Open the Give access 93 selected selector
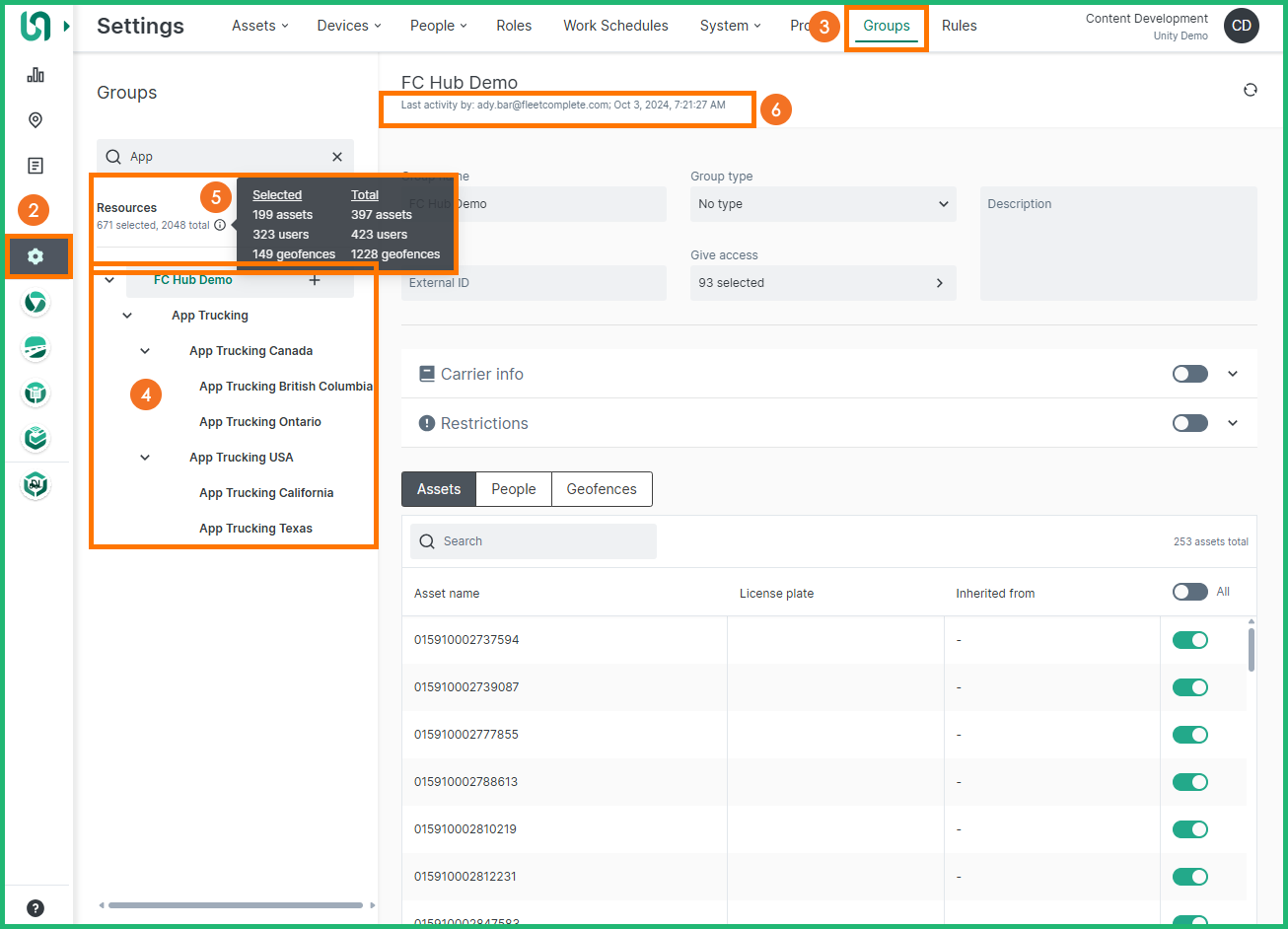Viewport: 1288px width, 929px height. point(823,283)
